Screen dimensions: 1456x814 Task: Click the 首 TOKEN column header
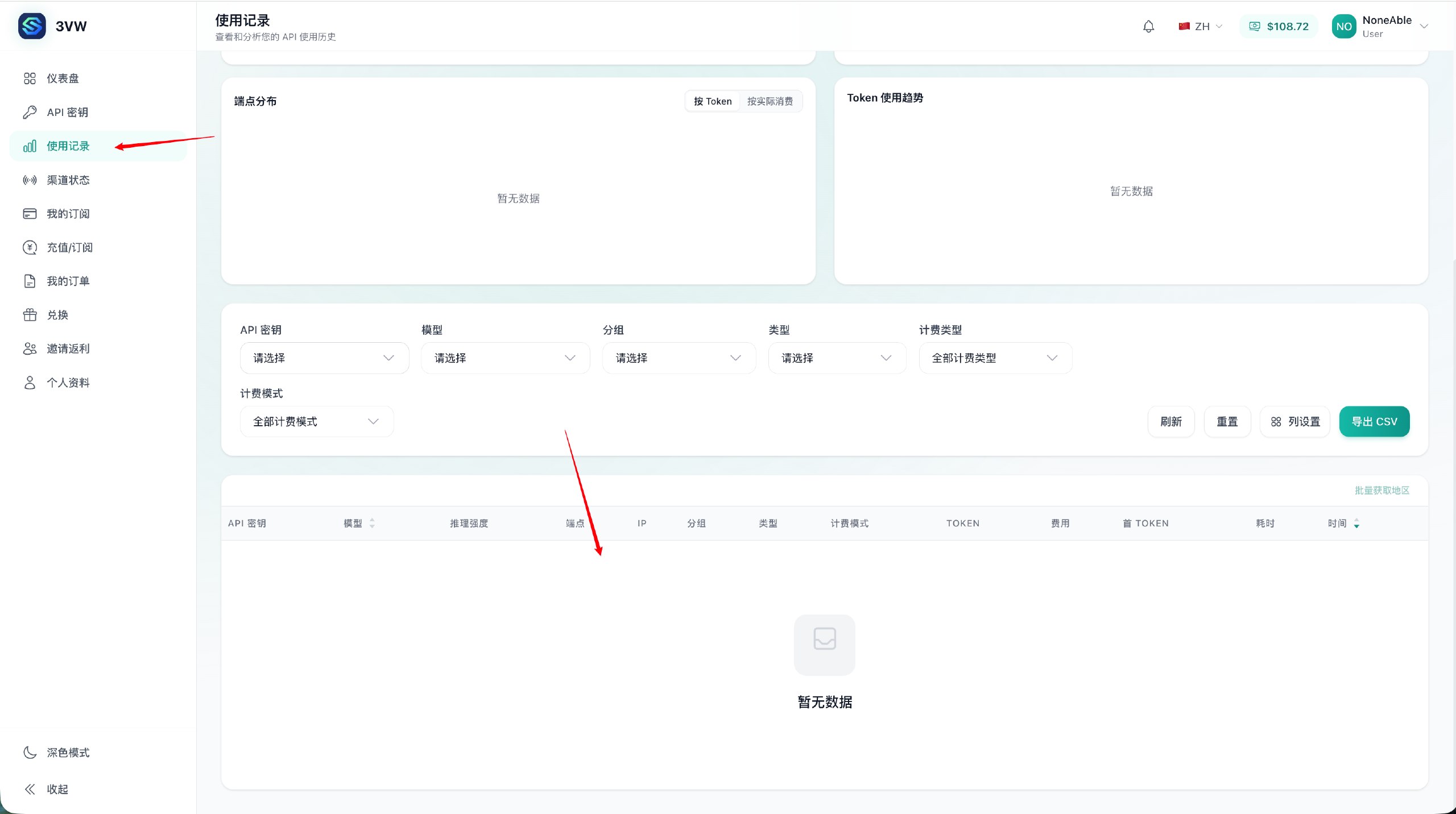[1145, 523]
